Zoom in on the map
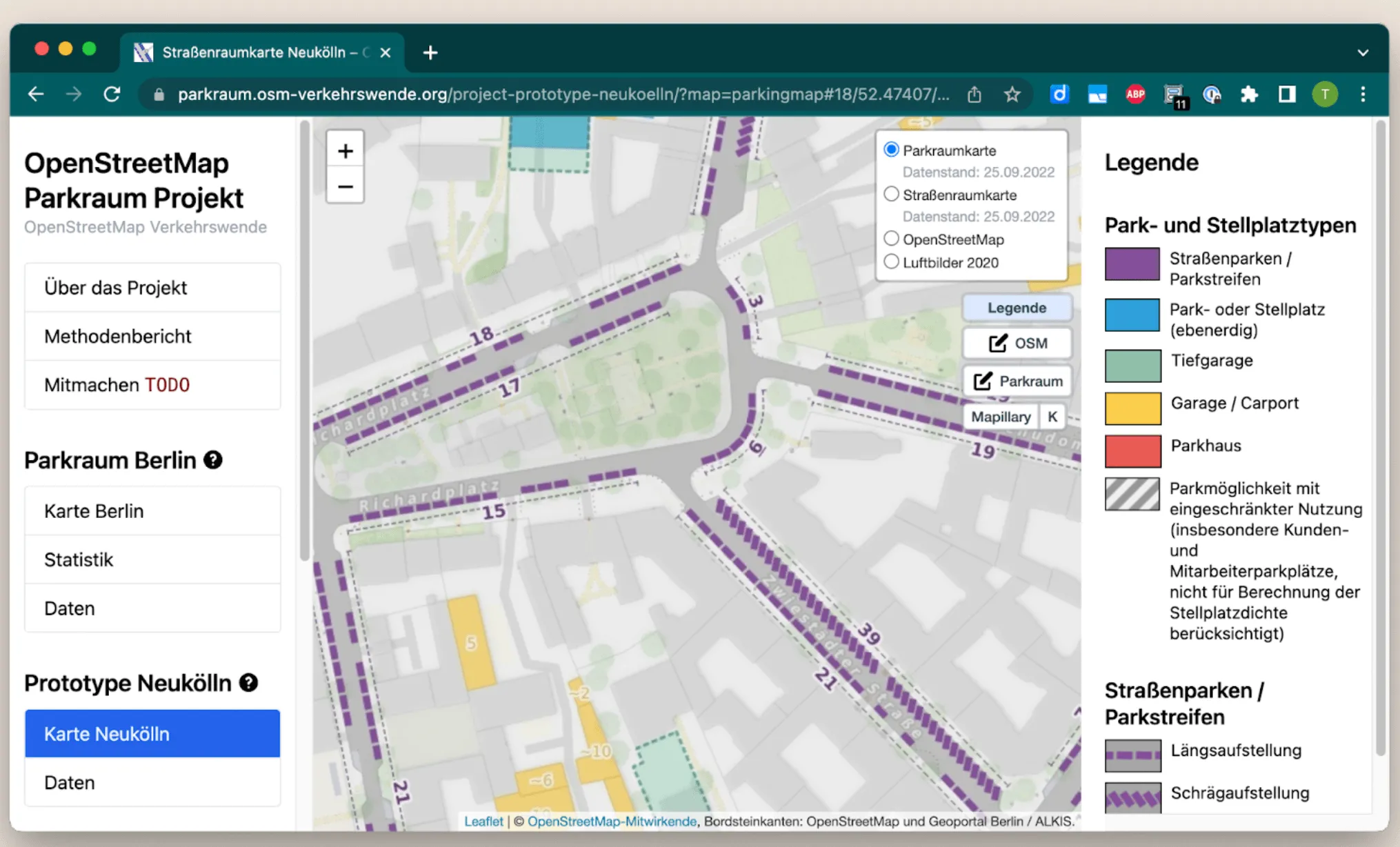Screen dimensions: 1400x847 [x=345, y=151]
